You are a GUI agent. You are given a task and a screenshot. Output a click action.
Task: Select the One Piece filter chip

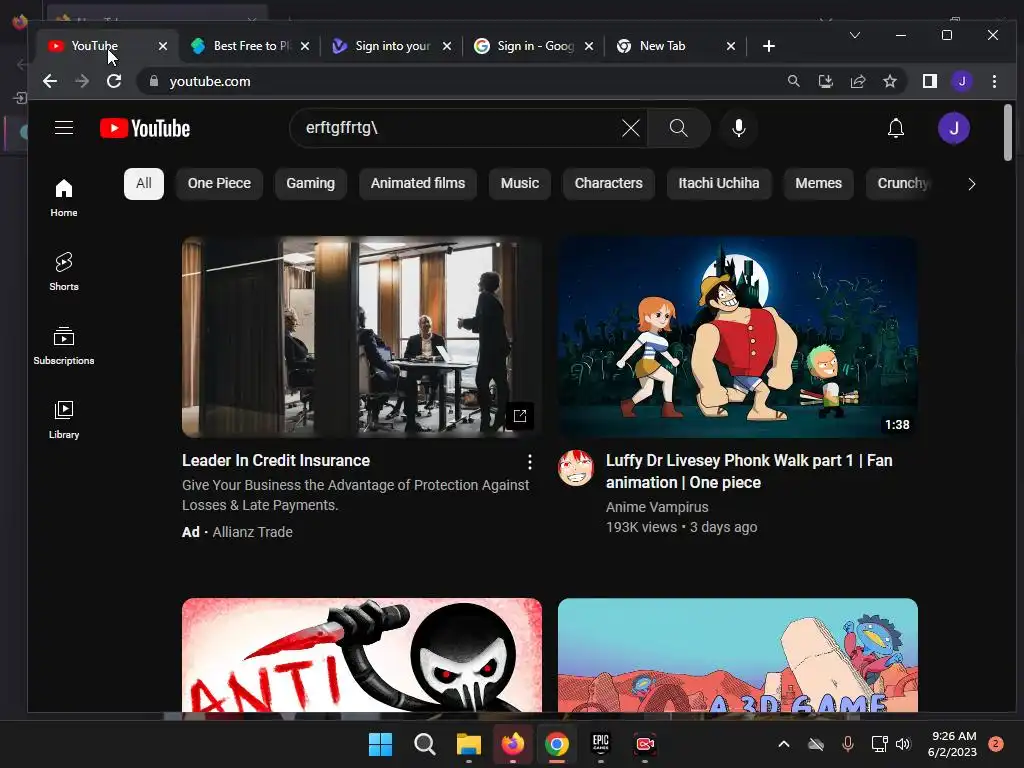coord(219,184)
